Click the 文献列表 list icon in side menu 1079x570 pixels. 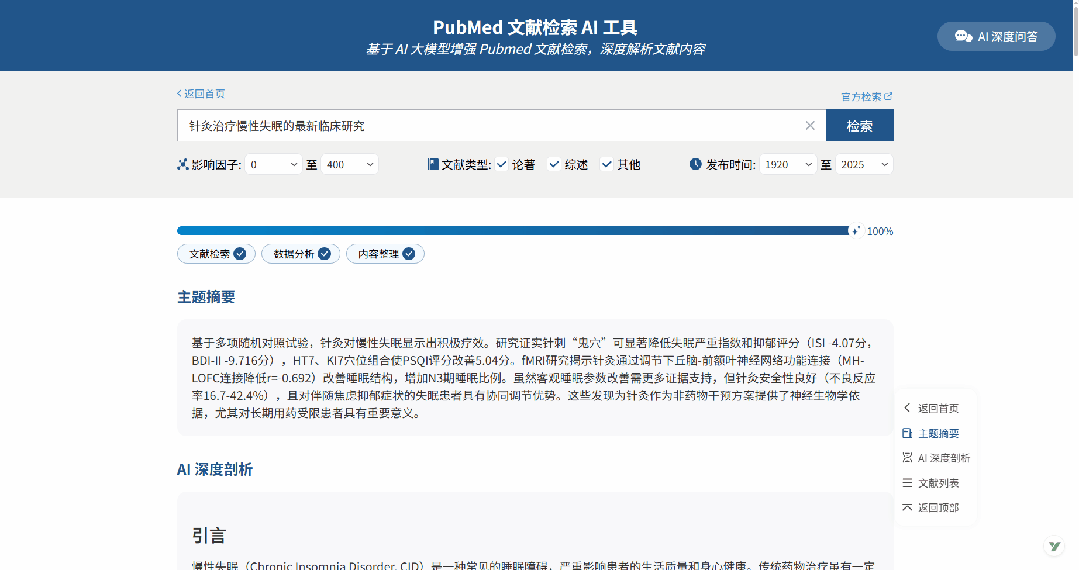907,483
